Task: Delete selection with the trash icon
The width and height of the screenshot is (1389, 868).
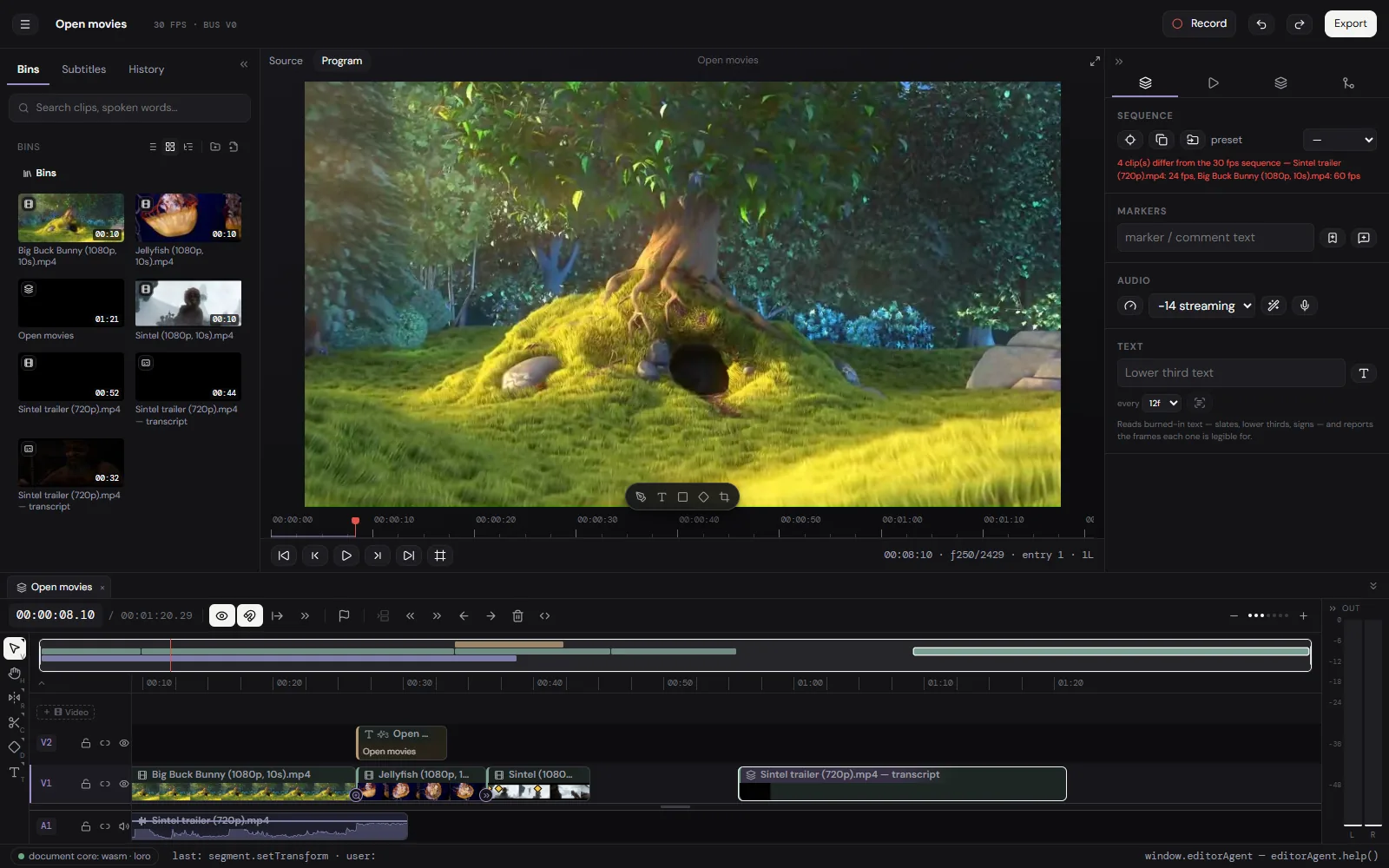Action: (x=517, y=615)
